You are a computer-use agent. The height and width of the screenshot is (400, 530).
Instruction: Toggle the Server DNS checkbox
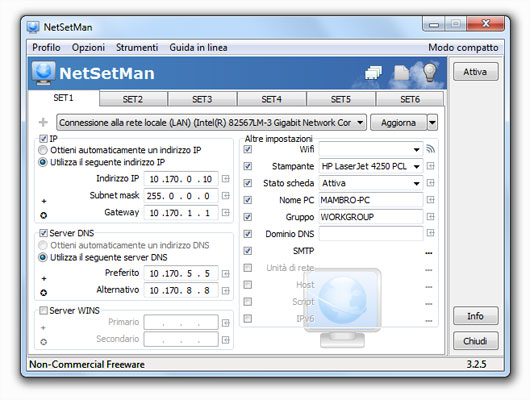pyautogui.click(x=43, y=233)
